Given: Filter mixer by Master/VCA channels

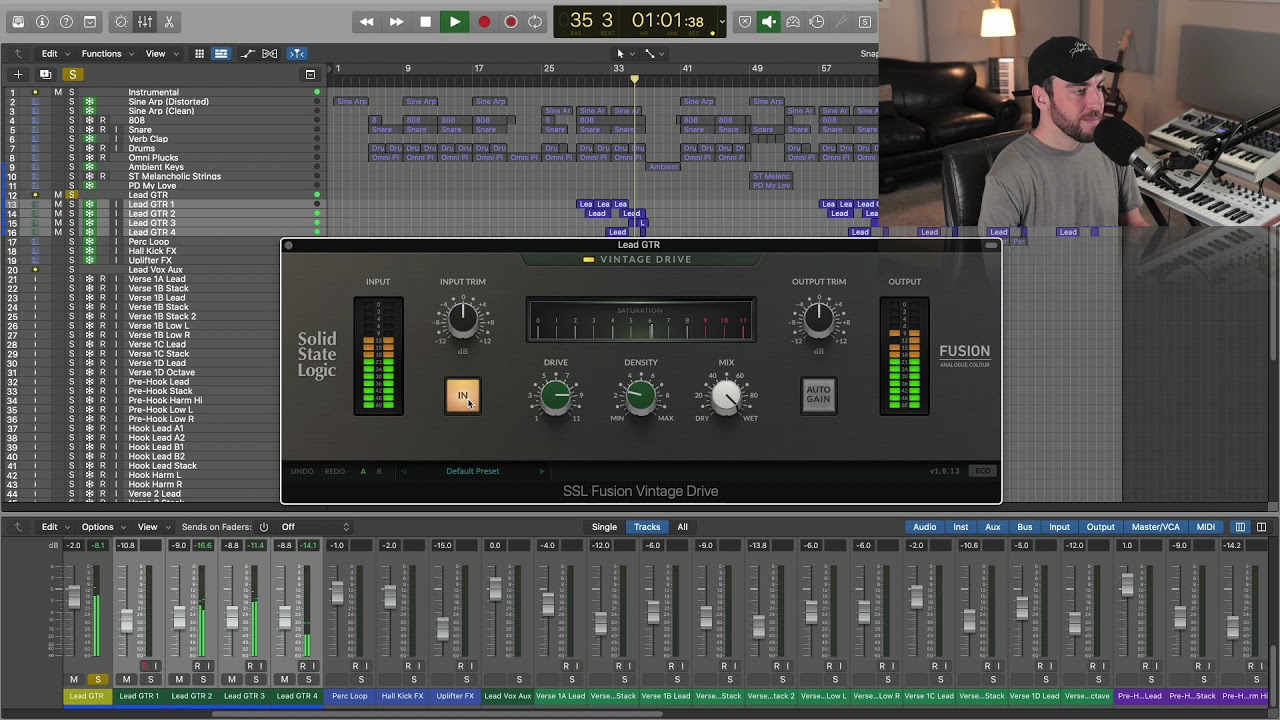Looking at the screenshot, I should coord(1155,527).
